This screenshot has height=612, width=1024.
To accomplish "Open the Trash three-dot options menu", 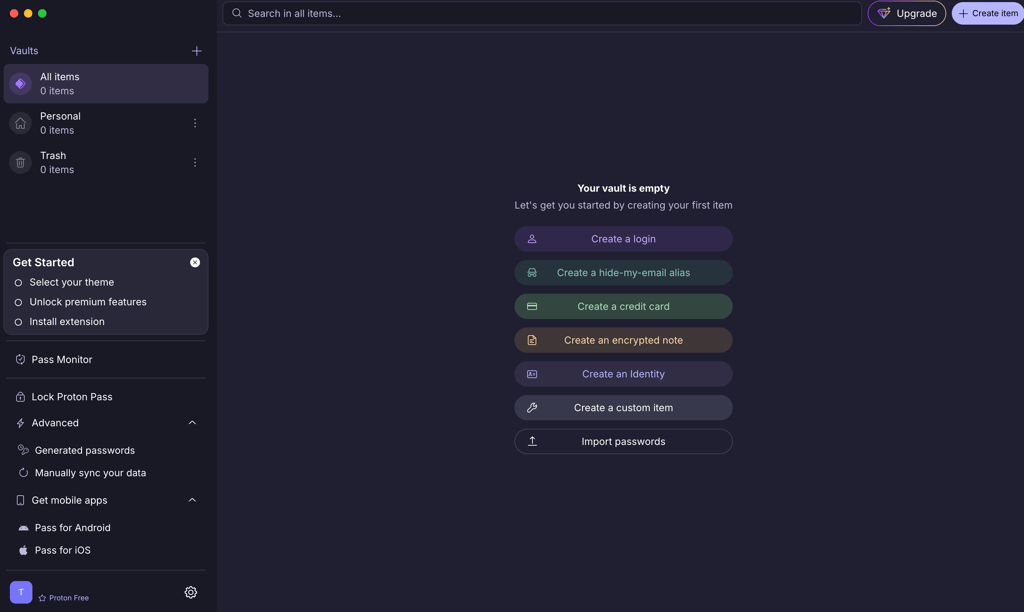I will (x=195, y=162).
